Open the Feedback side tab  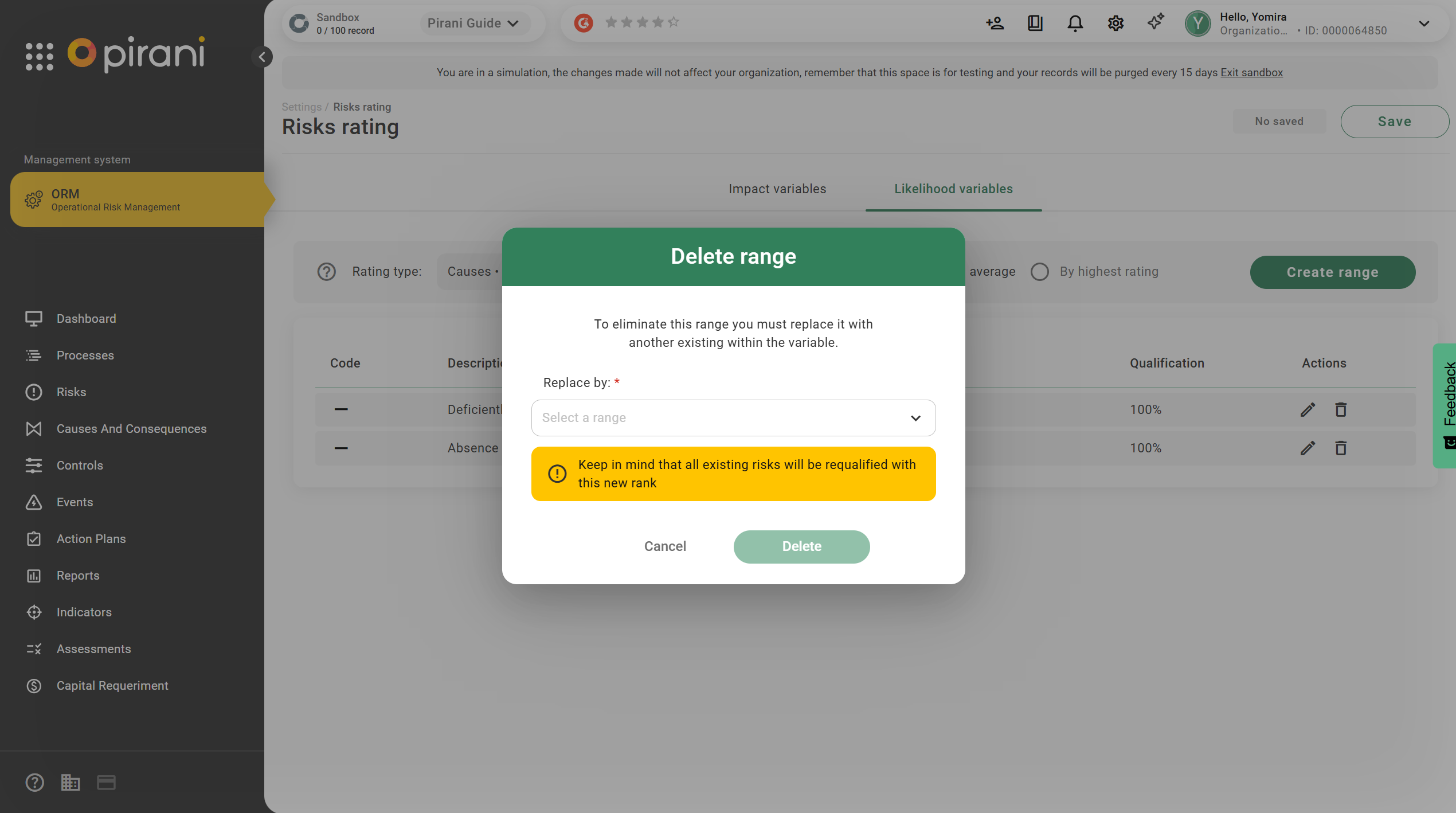[x=1448, y=405]
